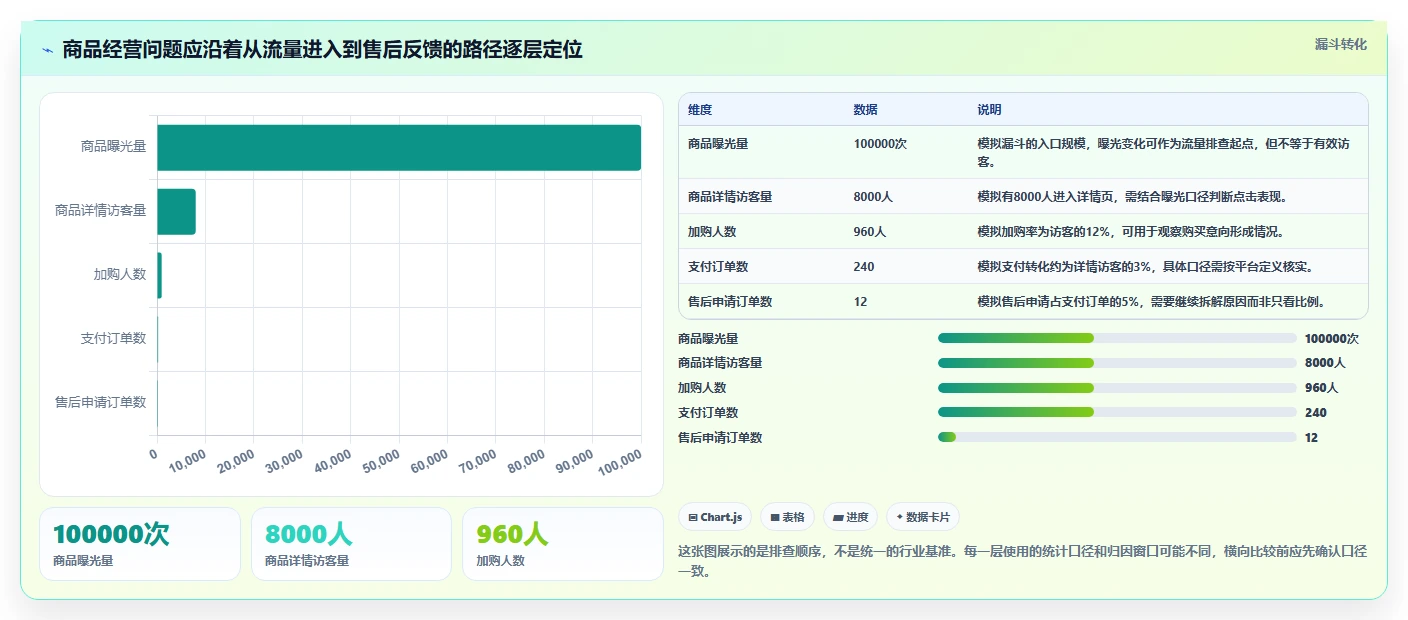Open the 8000人 商品详情访客量 data card
1408x620 pixels.
click(352, 544)
